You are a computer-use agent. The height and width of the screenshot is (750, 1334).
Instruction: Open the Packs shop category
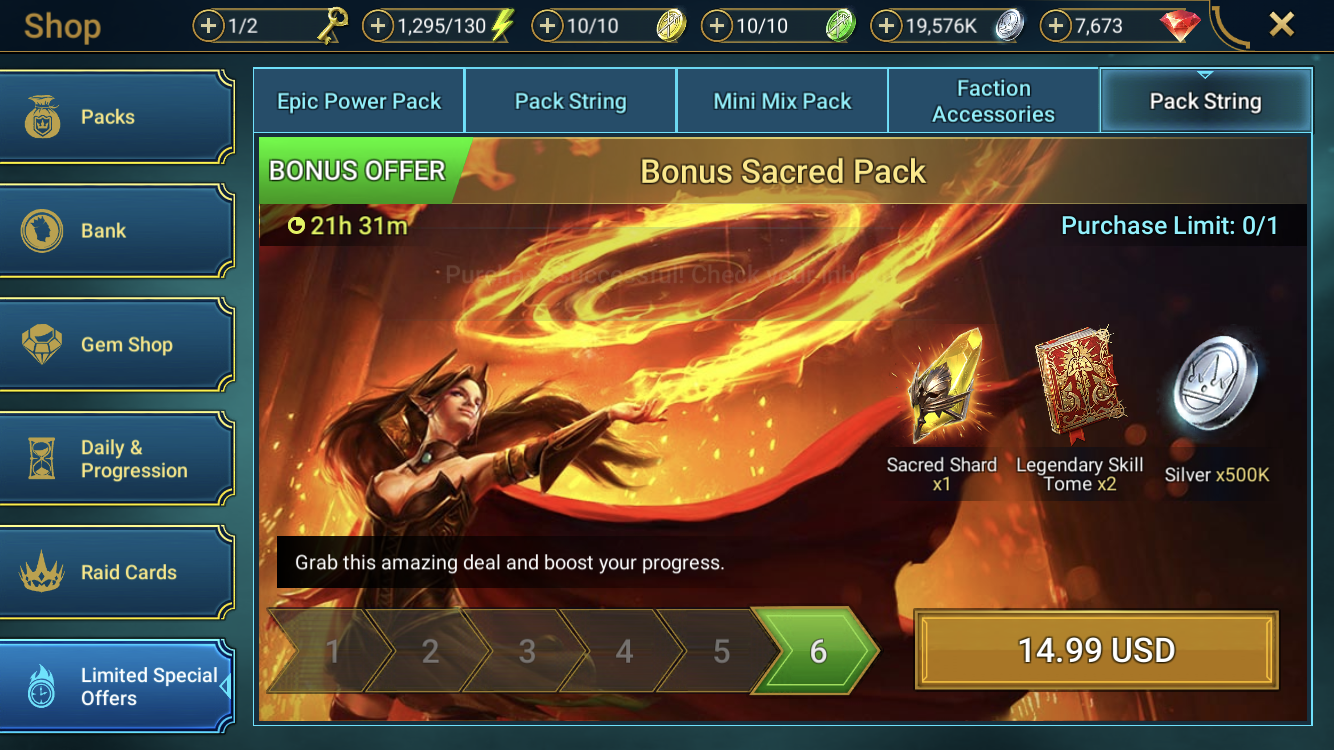(x=116, y=117)
